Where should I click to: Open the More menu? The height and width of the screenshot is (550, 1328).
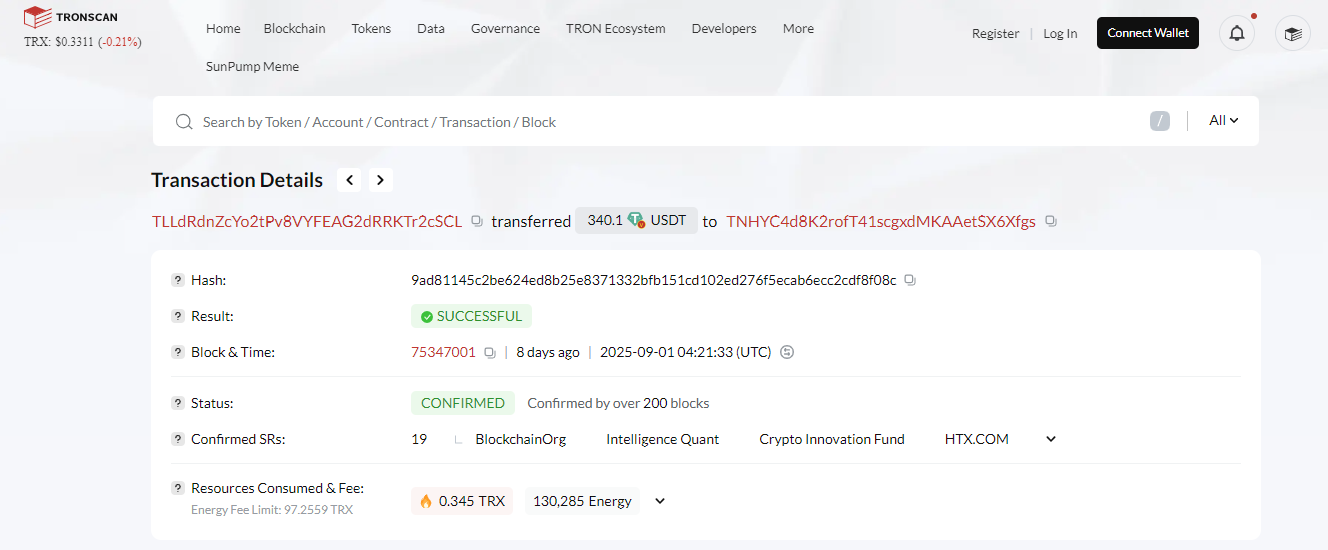click(798, 28)
